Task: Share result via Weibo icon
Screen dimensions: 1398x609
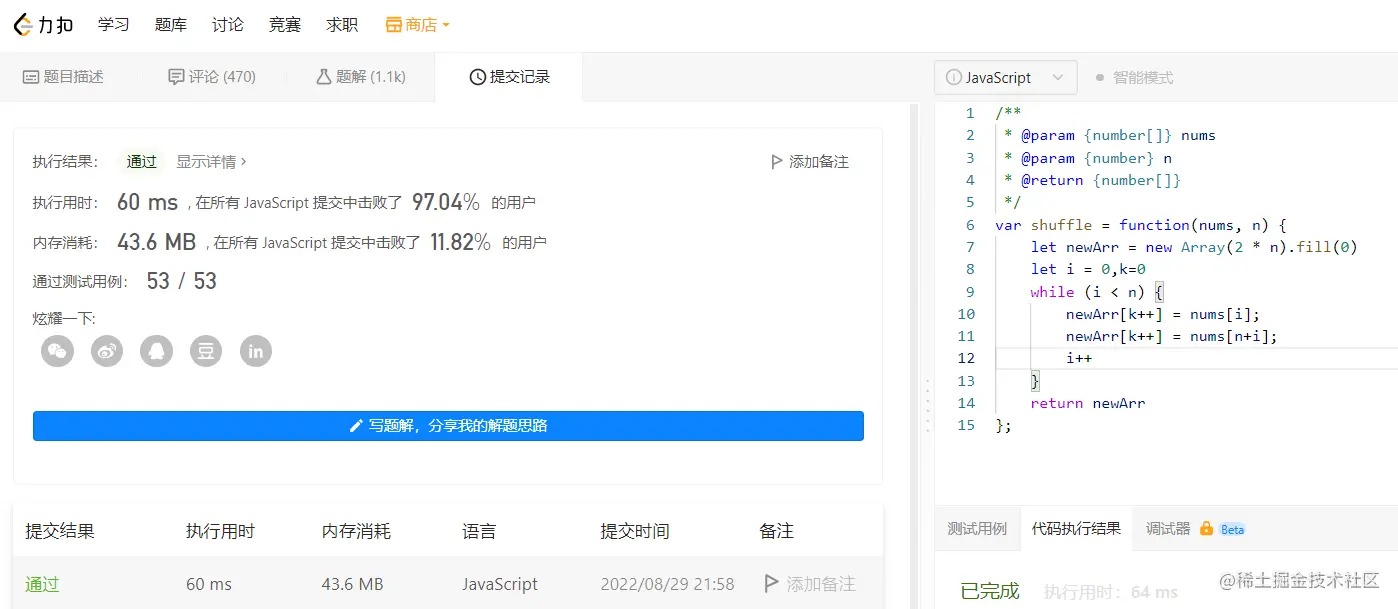Action: coord(107,350)
